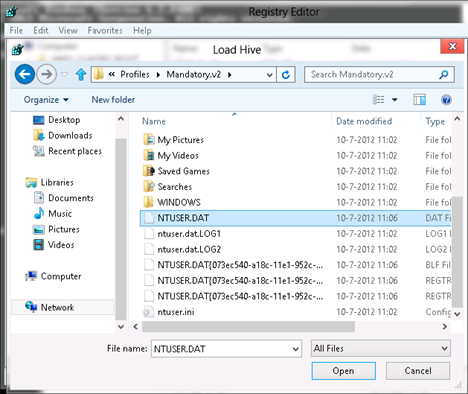Toggle the preview pane icon

(419, 99)
